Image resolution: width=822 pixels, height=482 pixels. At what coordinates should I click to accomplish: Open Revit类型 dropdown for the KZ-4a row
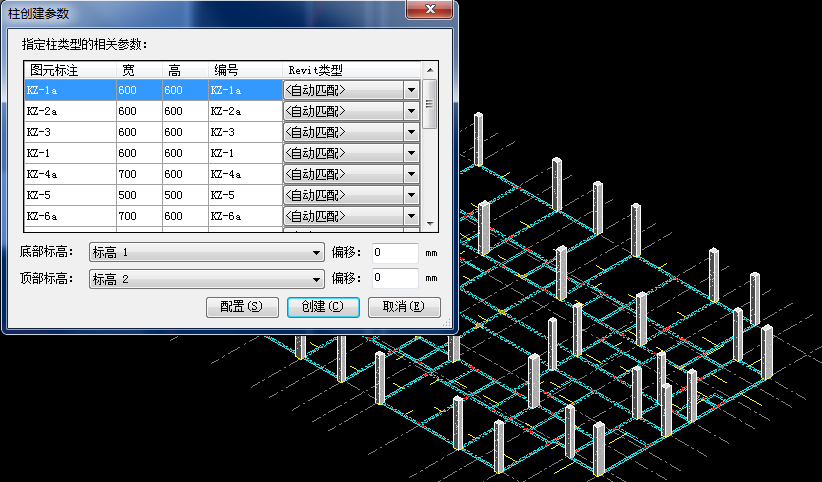coord(410,174)
